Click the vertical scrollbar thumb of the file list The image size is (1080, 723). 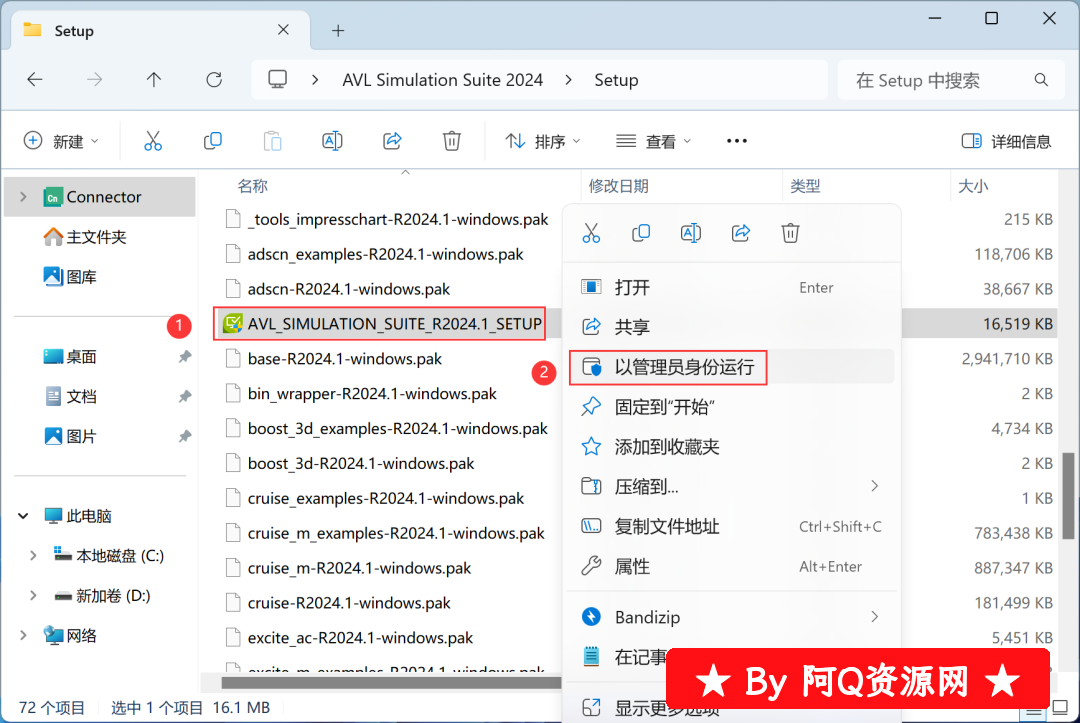(1068, 496)
